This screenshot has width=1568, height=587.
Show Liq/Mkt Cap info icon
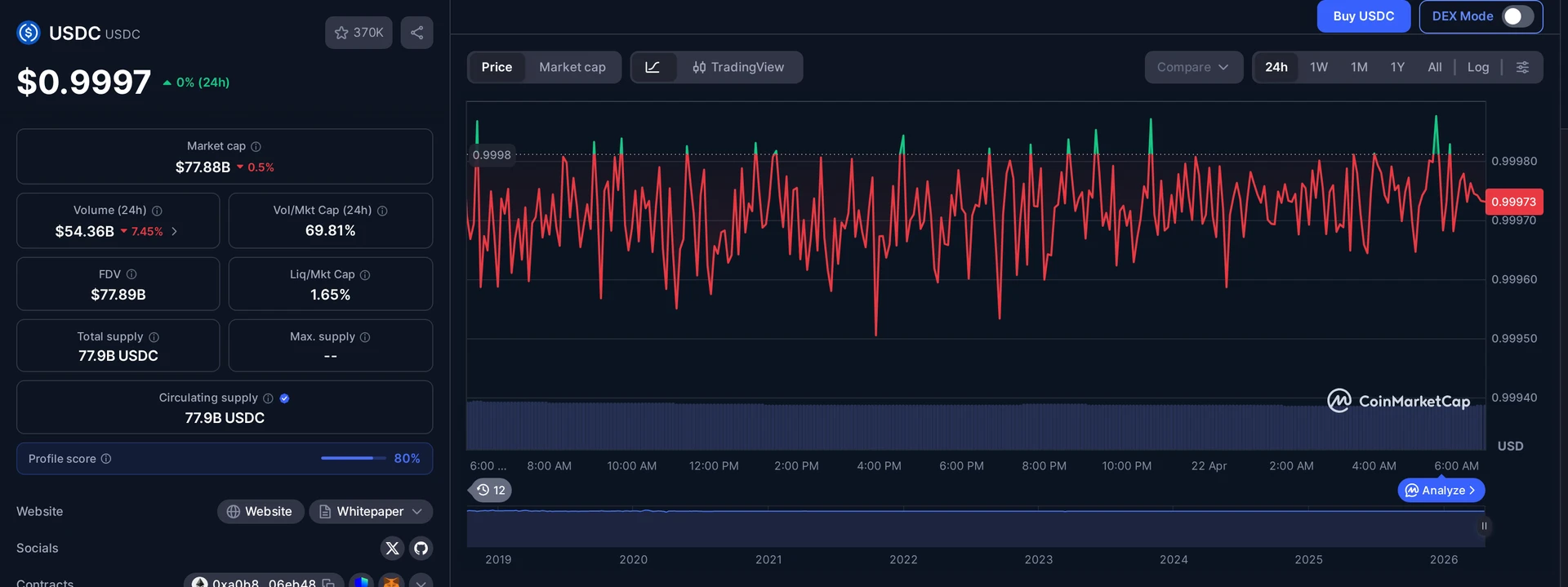tap(365, 275)
